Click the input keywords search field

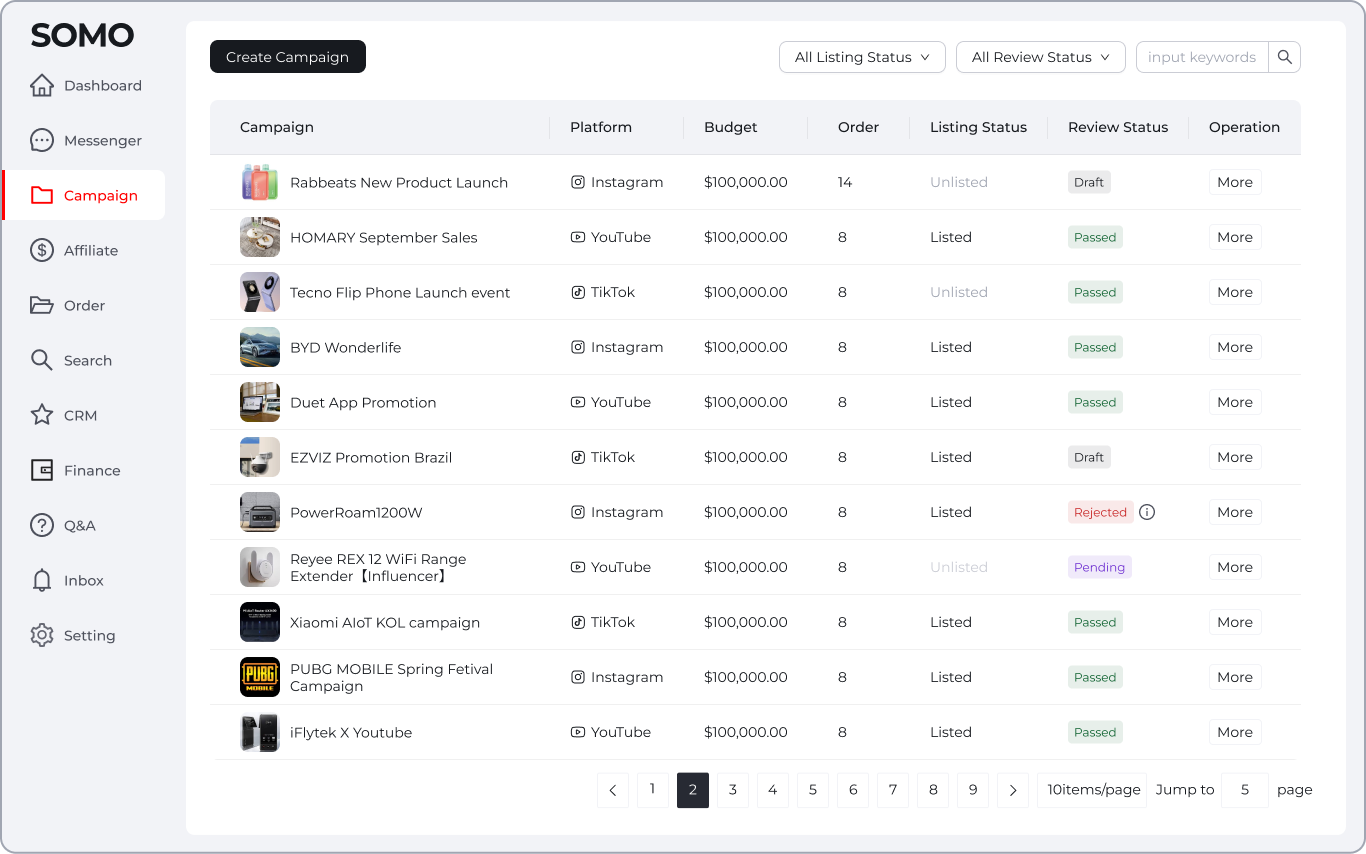tap(1202, 57)
